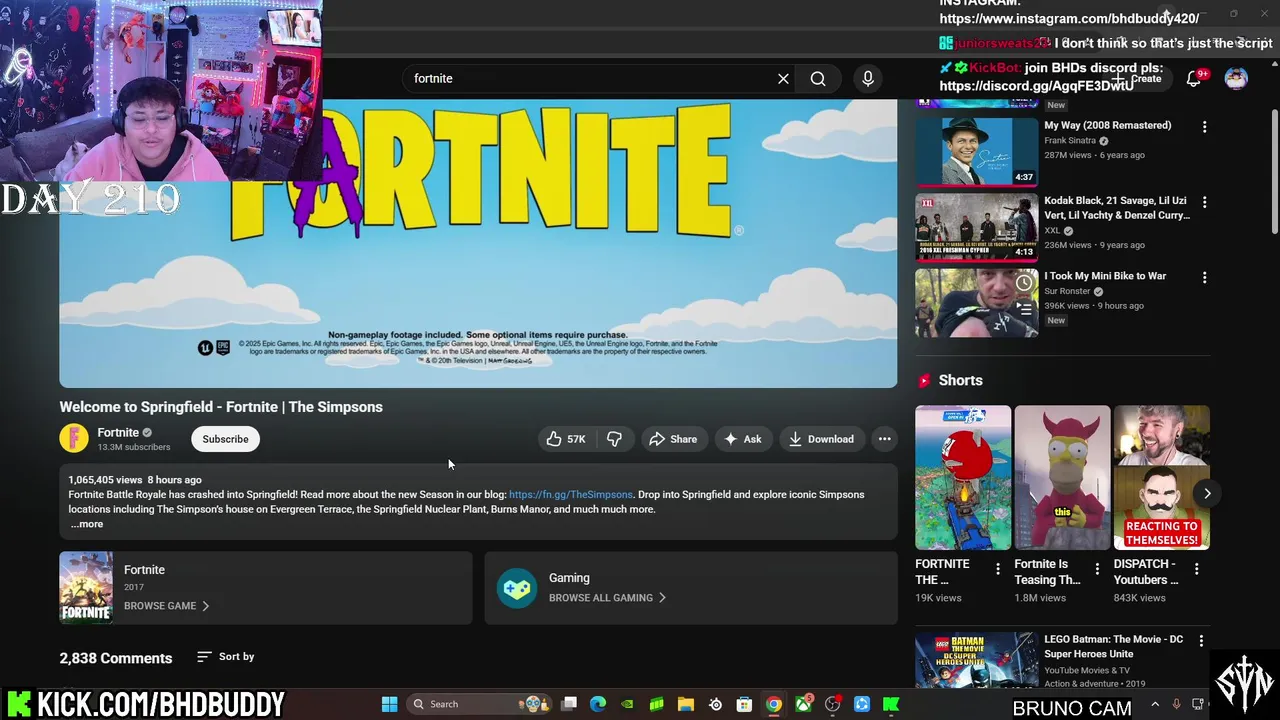
Task: Open options for DISPATCH short
Action: [1197, 568]
